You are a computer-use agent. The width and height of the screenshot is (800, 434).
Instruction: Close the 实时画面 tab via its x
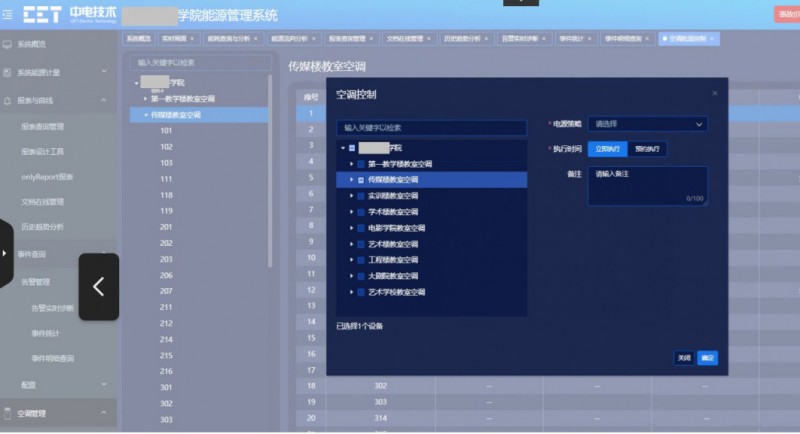192,39
